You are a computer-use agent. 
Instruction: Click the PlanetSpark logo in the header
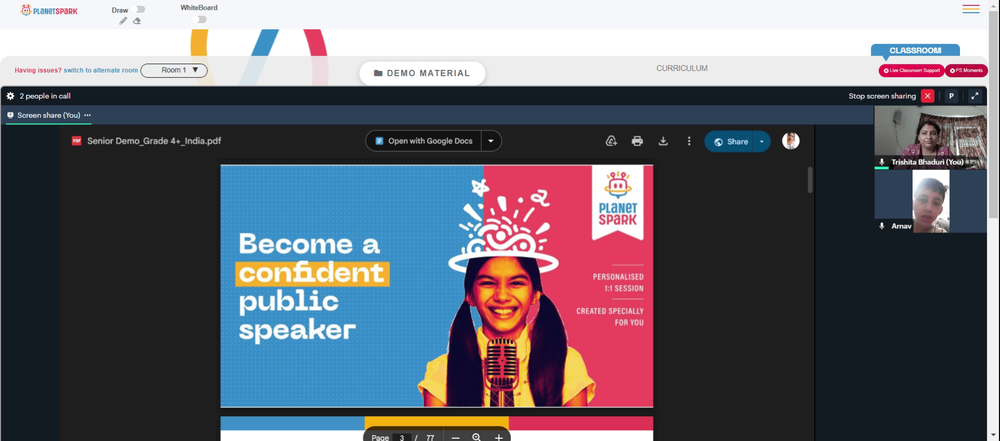tap(49, 10)
